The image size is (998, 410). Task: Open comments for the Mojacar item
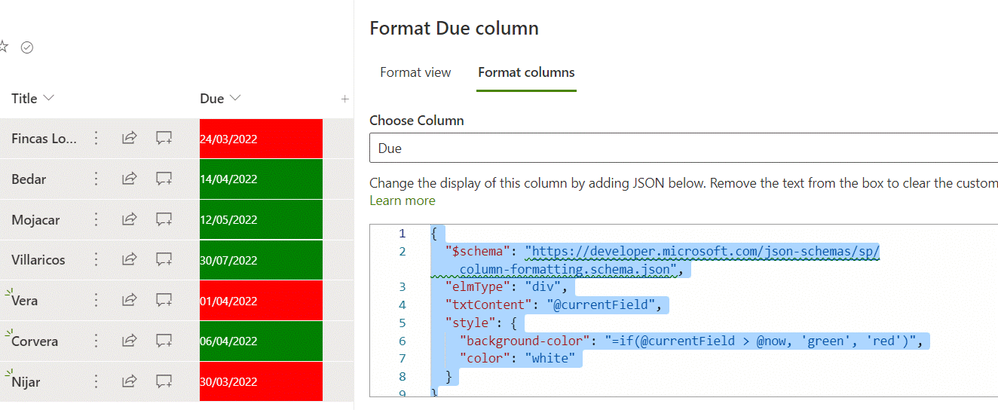click(164, 219)
